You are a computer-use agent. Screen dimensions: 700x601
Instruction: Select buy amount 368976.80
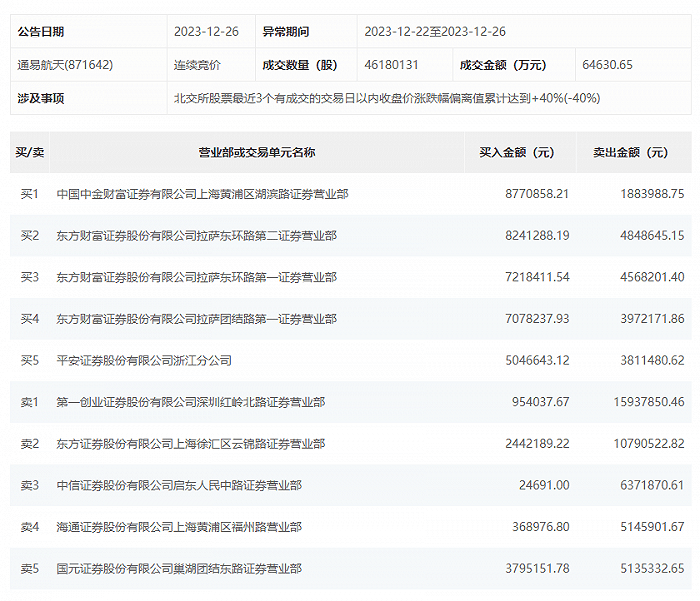point(541,527)
